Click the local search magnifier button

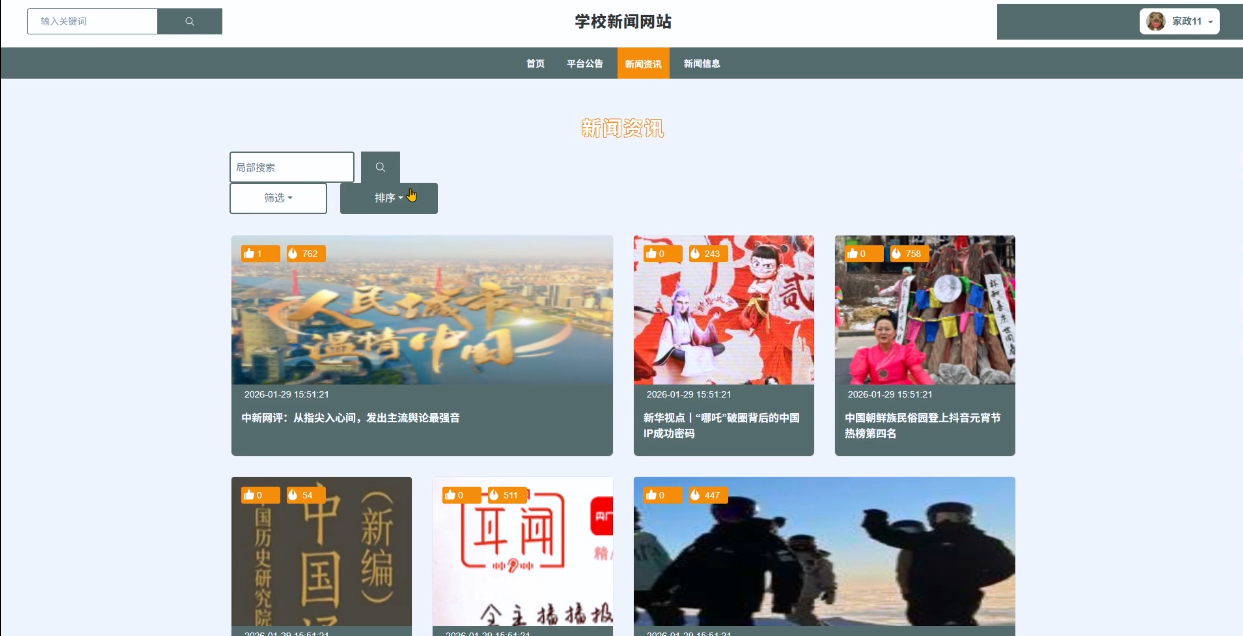coord(380,167)
